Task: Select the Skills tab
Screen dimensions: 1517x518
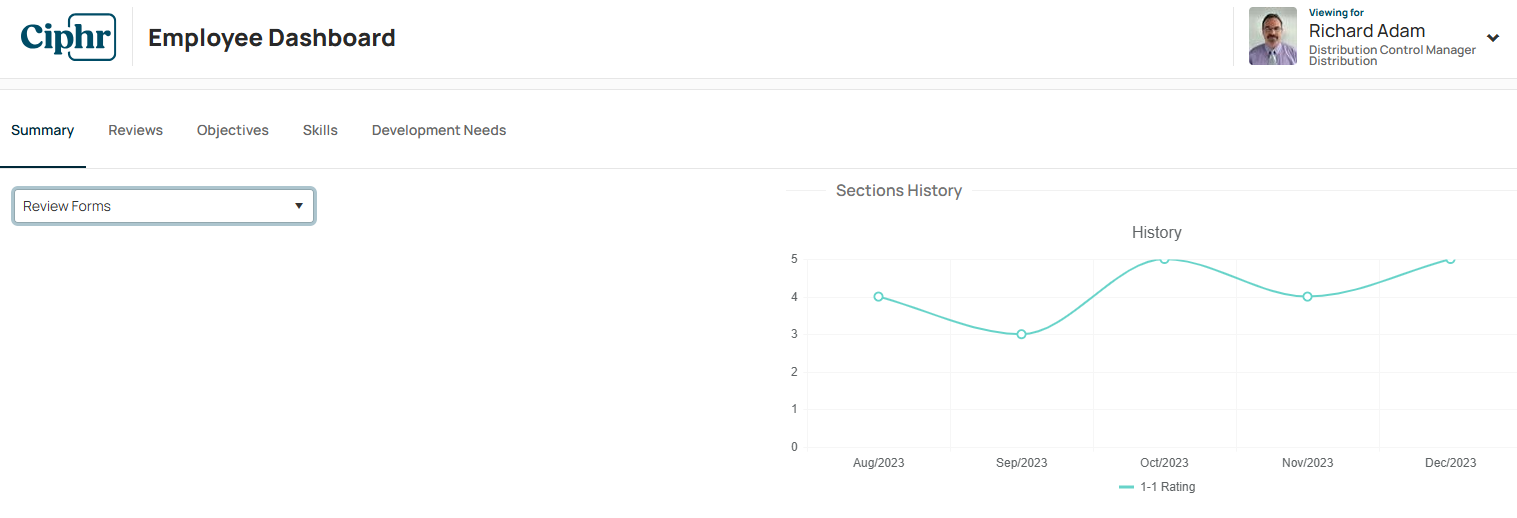Action: [x=320, y=130]
